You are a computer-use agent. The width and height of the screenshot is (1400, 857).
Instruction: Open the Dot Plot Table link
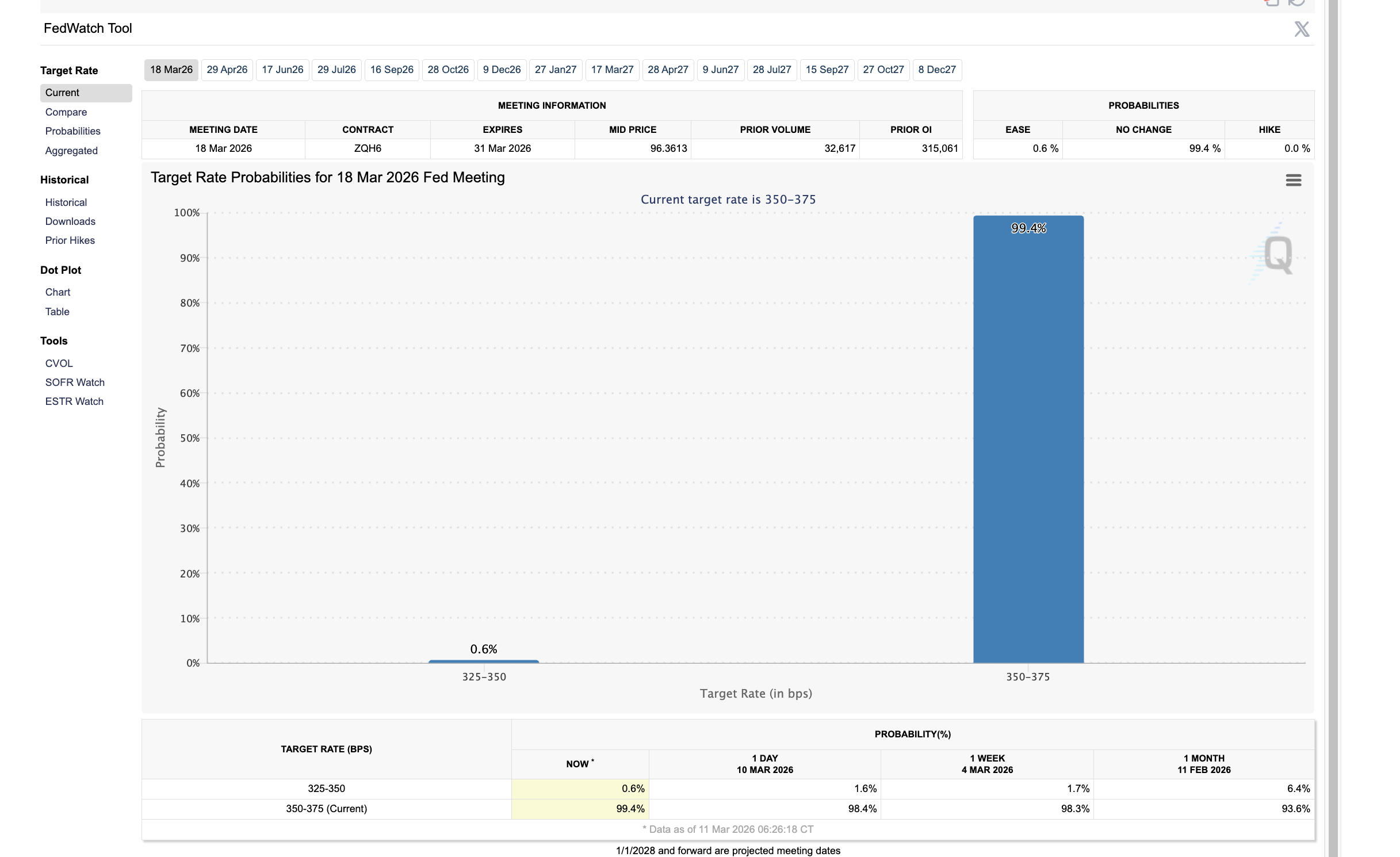(x=57, y=312)
